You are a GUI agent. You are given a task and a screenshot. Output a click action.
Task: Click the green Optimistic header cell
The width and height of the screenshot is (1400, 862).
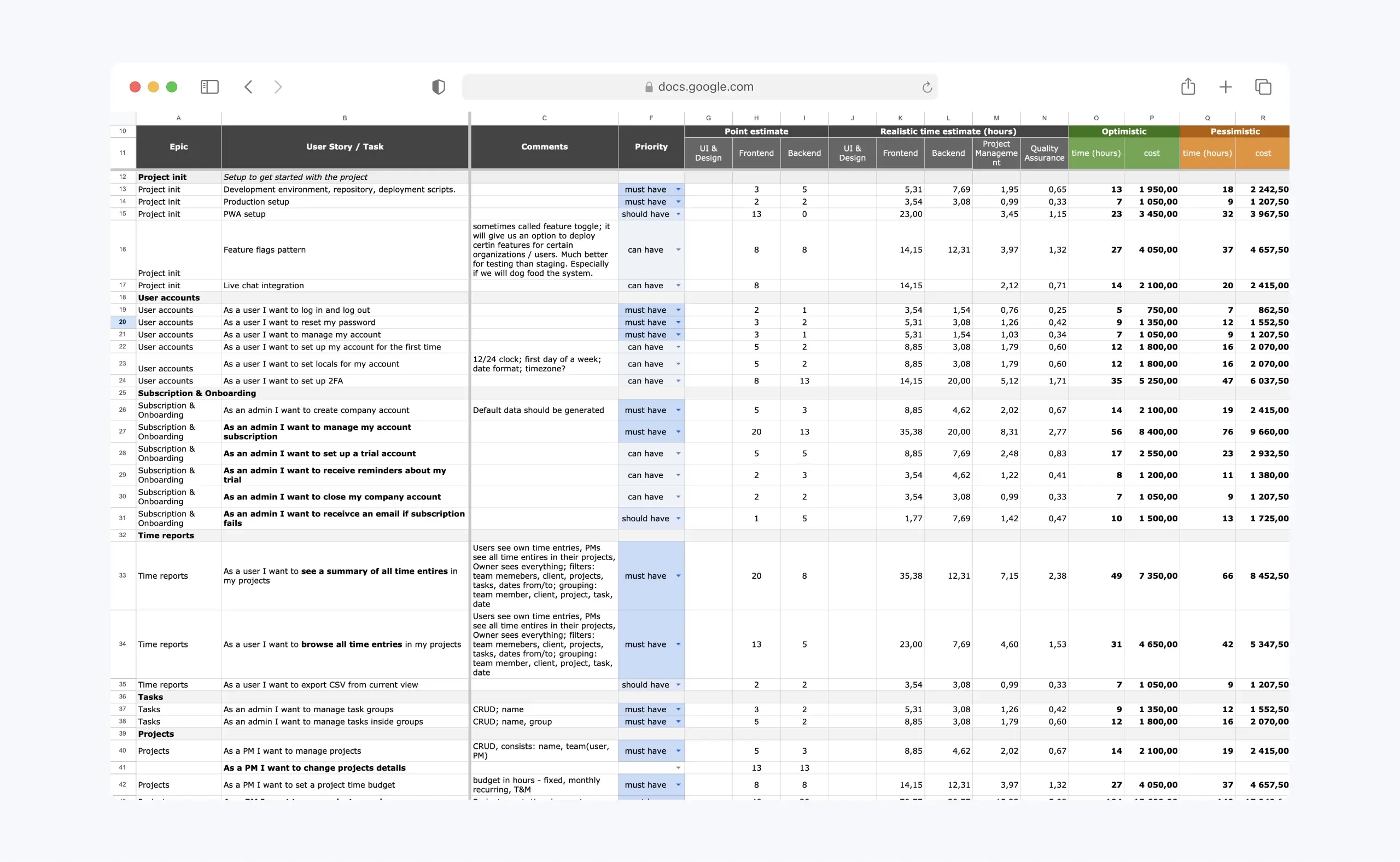pyautogui.click(x=1123, y=131)
